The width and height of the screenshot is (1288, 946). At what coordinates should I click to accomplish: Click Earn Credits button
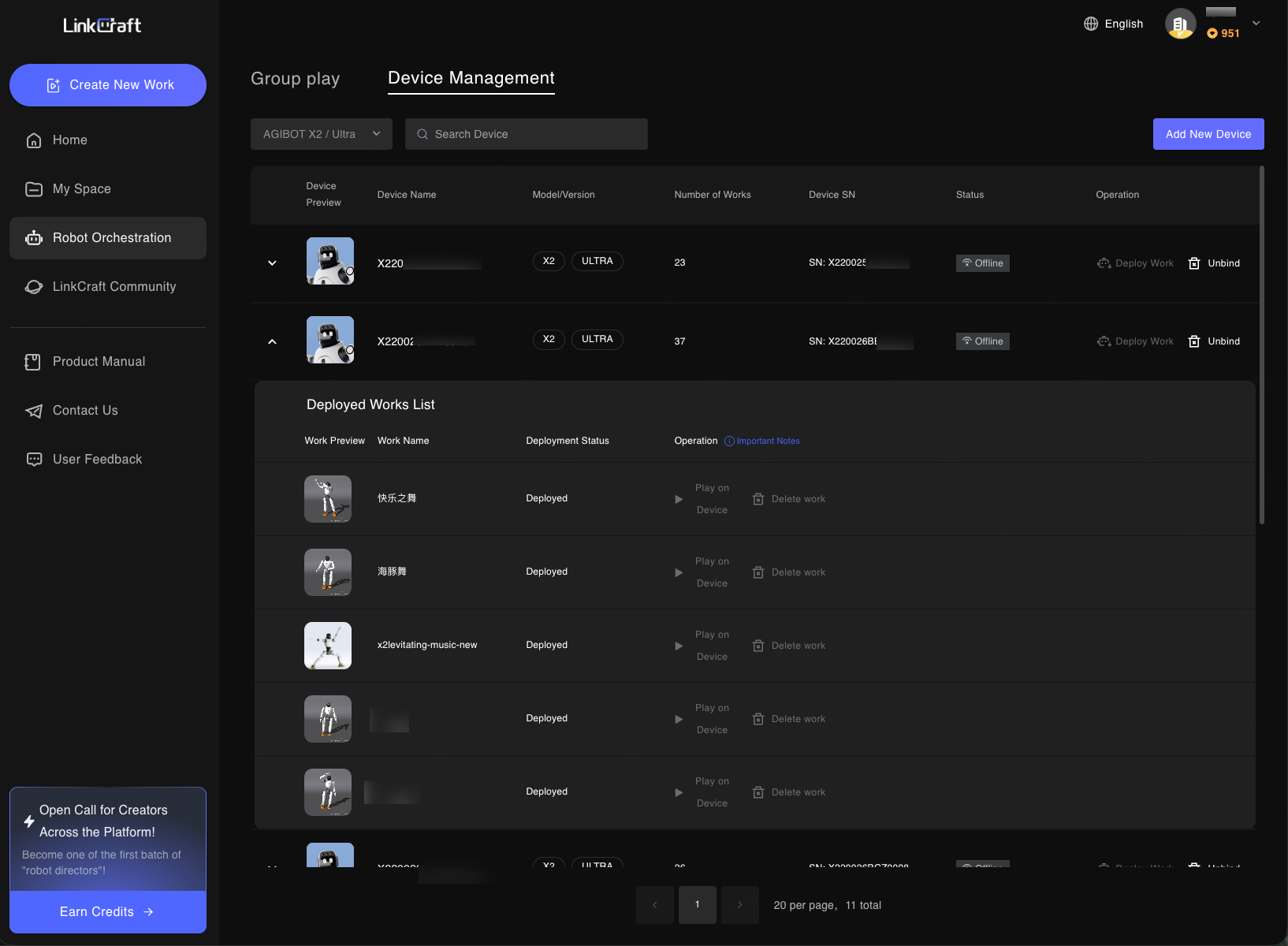click(x=108, y=912)
